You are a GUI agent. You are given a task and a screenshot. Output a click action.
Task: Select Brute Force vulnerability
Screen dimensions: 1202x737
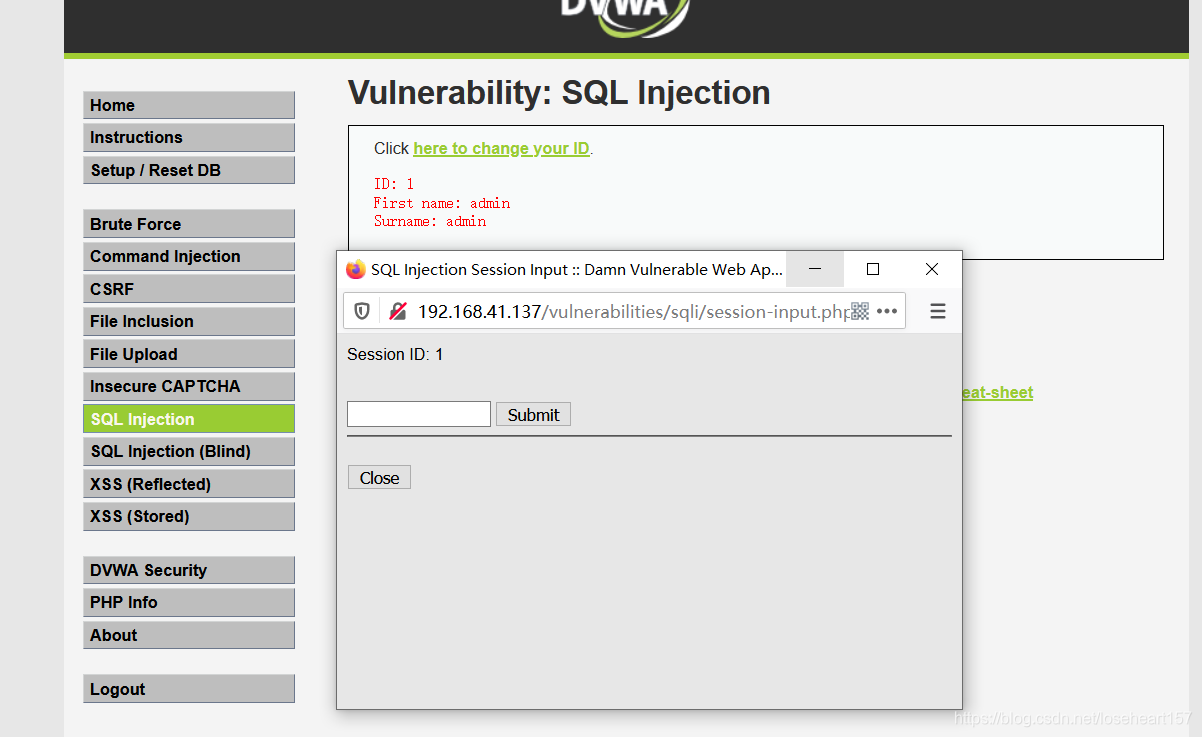click(189, 224)
